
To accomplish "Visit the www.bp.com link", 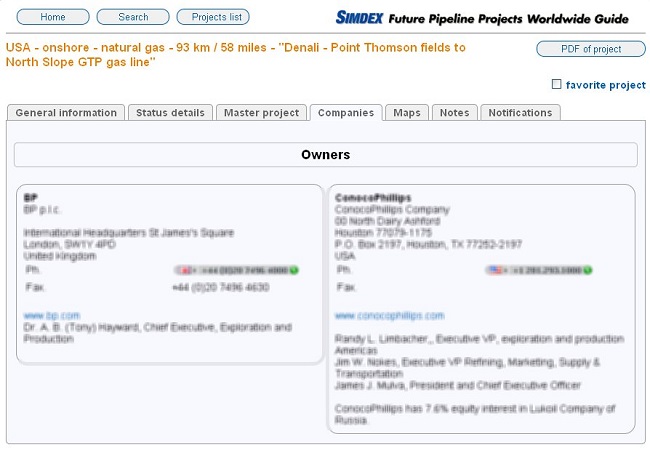I will pyautogui.click(x=51, y=315).
